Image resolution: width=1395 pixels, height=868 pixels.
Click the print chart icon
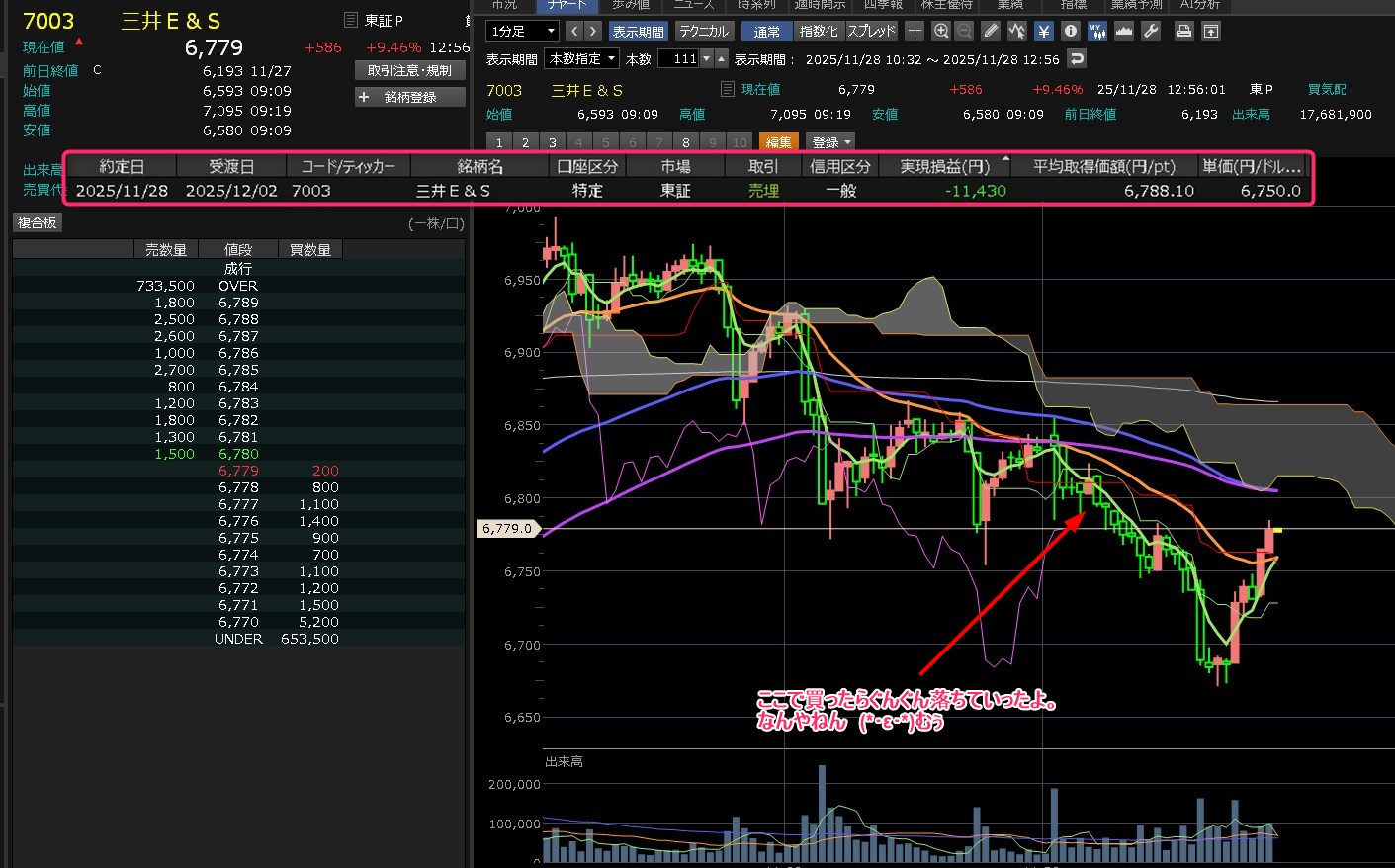pos(1183,31)
